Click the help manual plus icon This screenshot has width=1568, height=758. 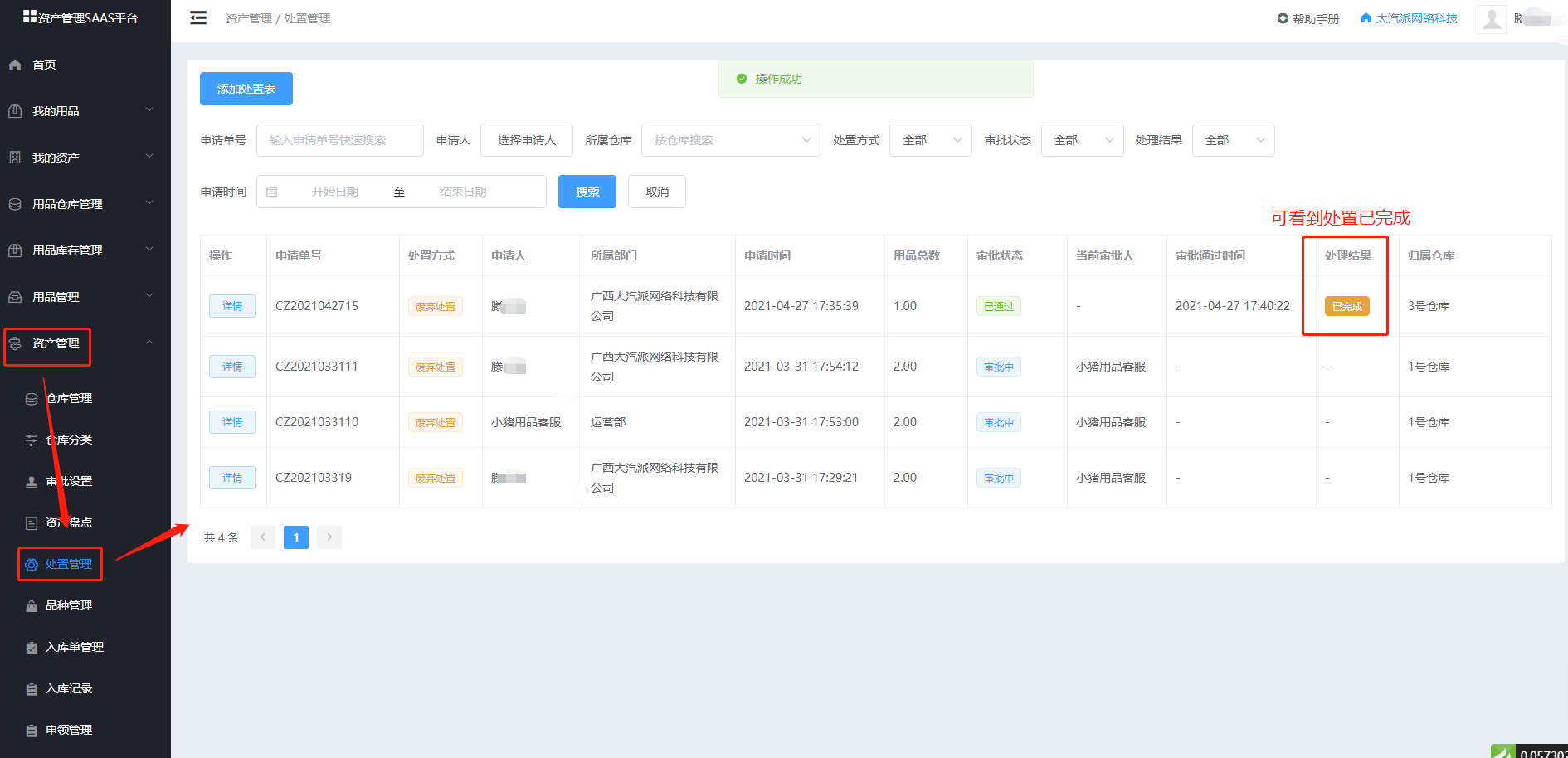pos(1283,18)
